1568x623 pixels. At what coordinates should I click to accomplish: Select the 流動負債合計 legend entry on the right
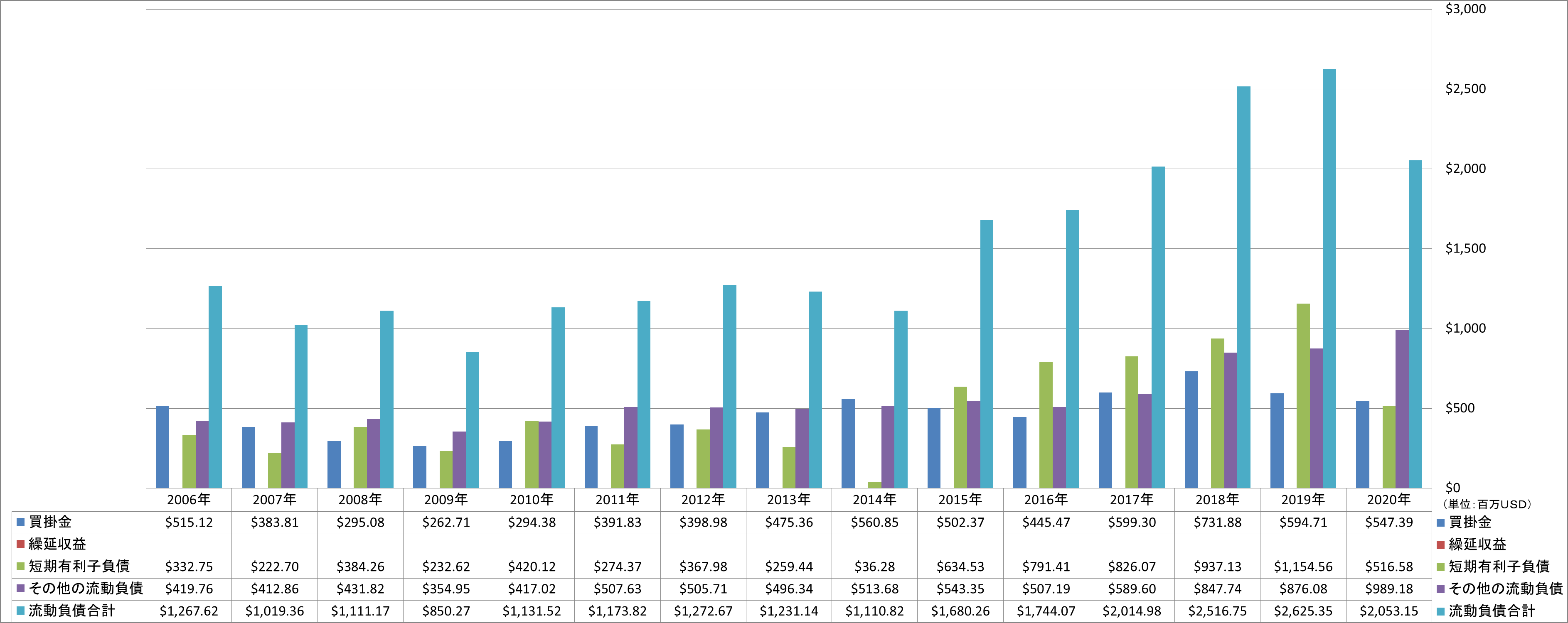click(x=1486, y=611)
